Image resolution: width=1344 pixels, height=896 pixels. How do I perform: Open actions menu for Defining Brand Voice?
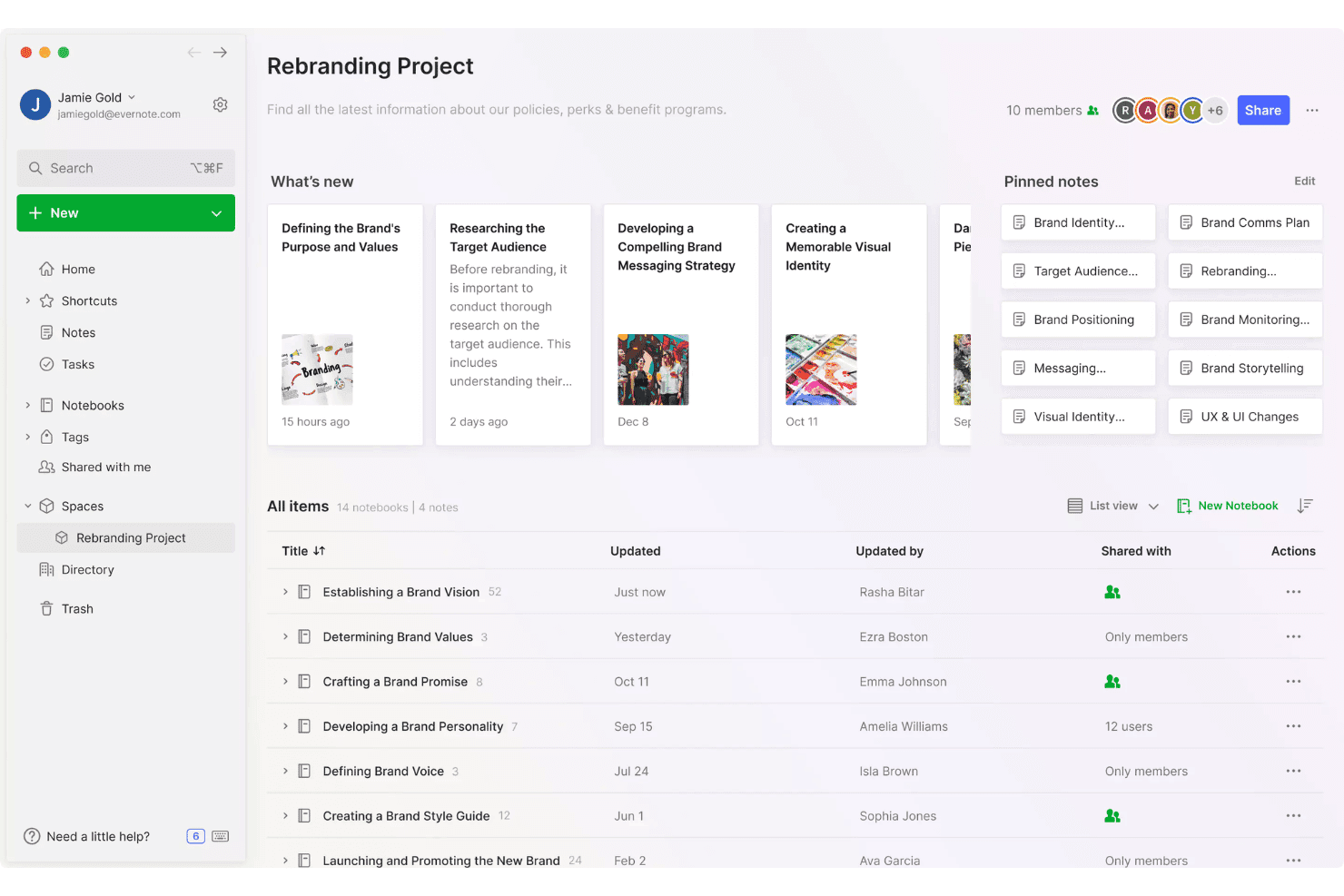[1293, 771]
